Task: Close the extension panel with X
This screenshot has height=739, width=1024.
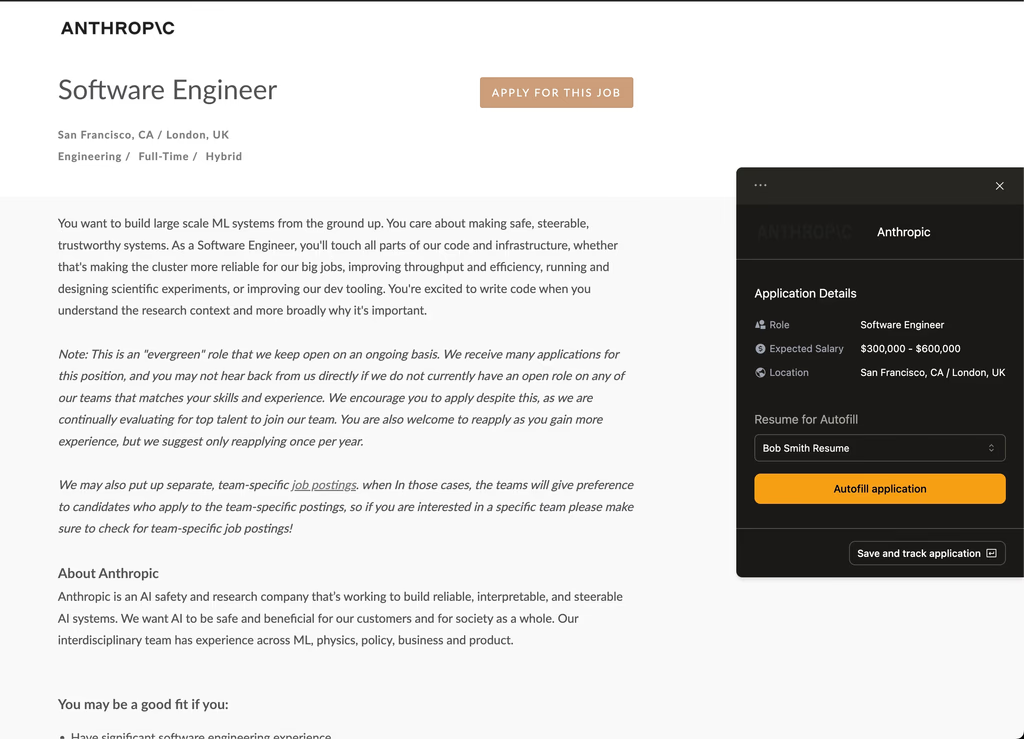Action: pyautogui.click(x=999, y=186)
